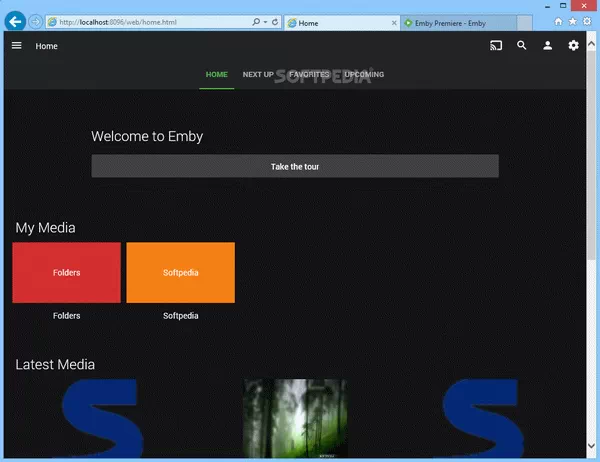Open the first blue S latest media item
600x462 pixels.
pos(102,418)
